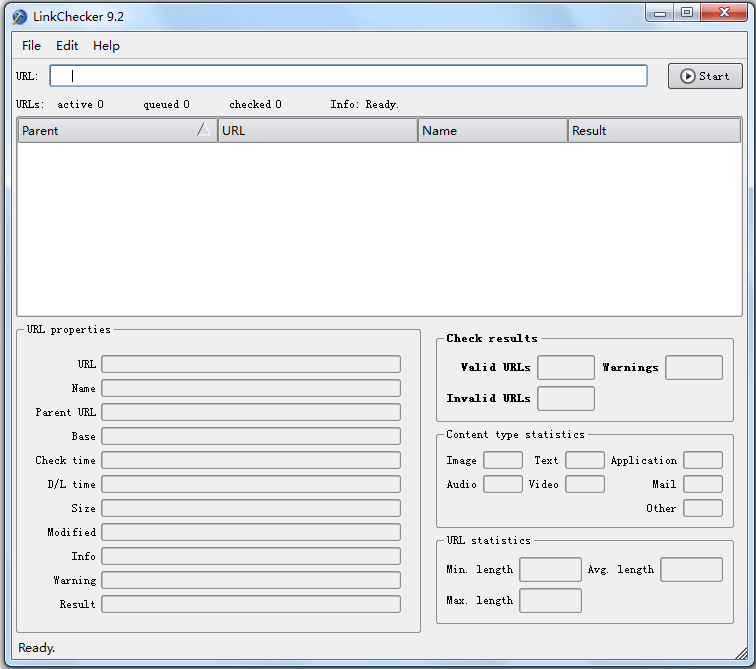Click the Image content type count box

coord(502,460)
